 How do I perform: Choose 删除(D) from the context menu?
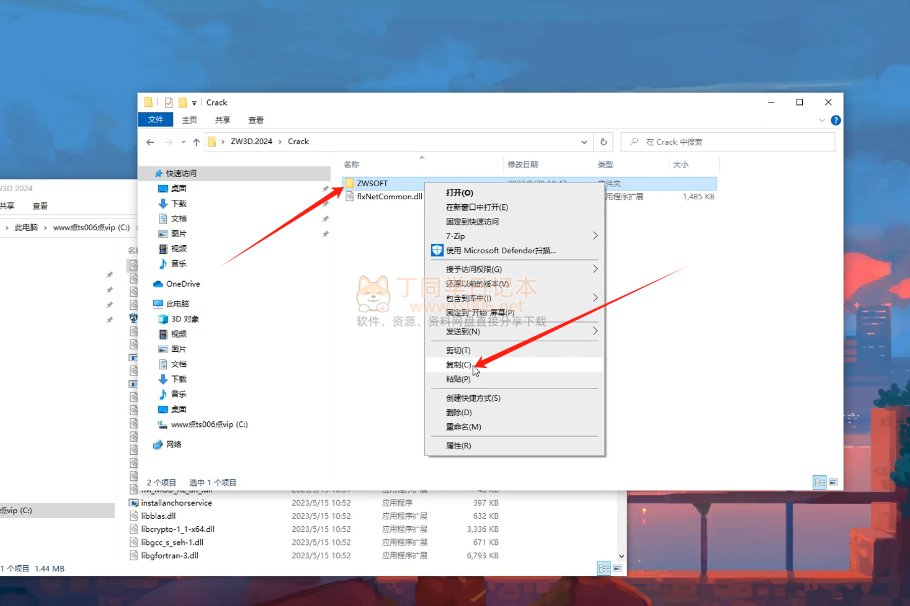tap(459, 412)
